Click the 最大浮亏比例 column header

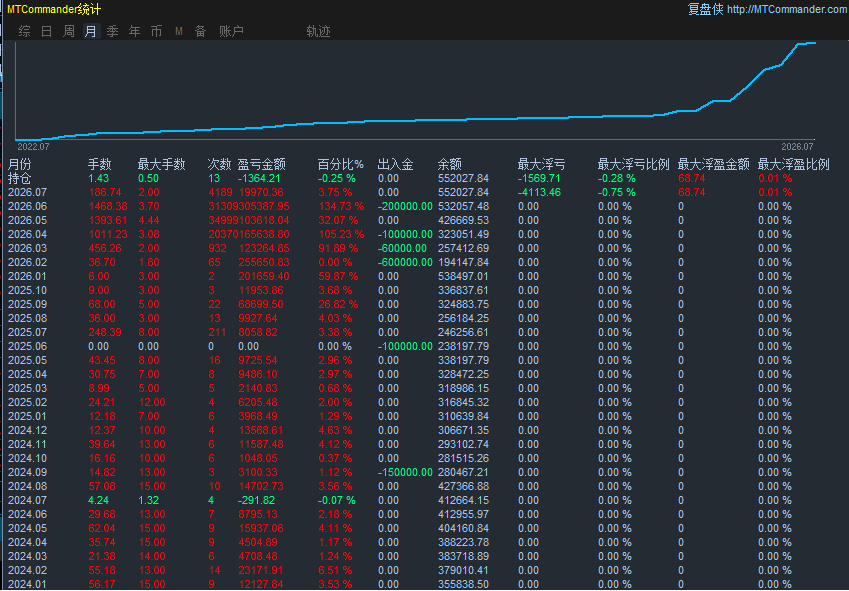coord(634,164)
